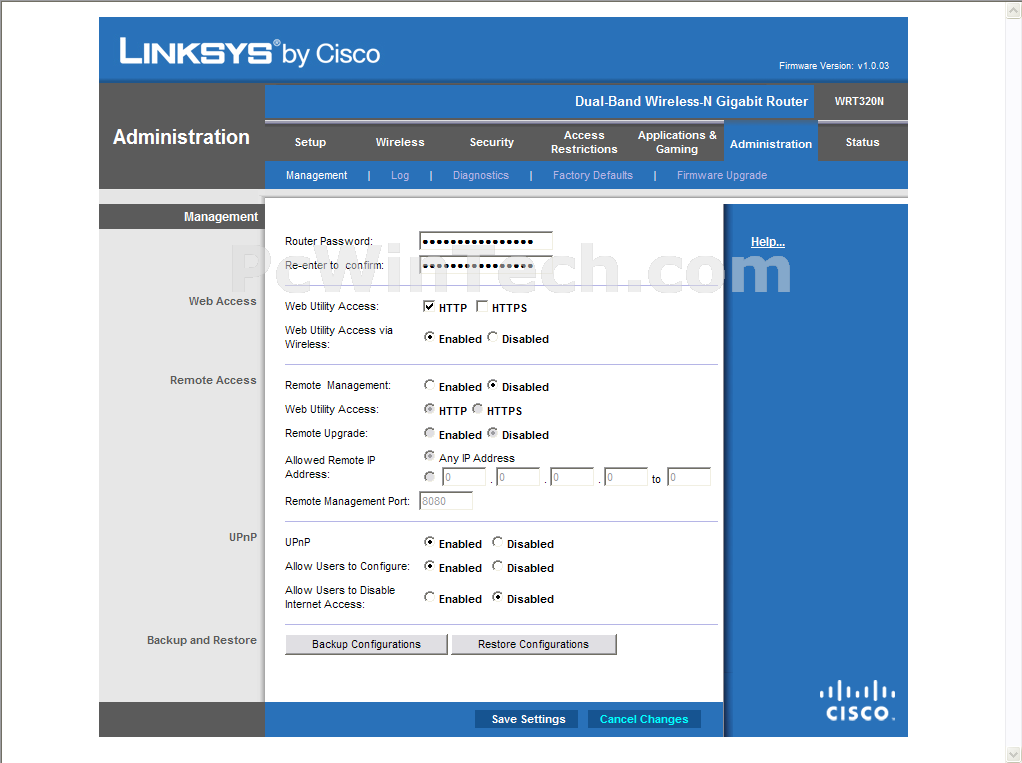This screenshot has width=1022, height=763.
Task: Switch to the Diagnostics sub-tab
Action: pos(480,175)
